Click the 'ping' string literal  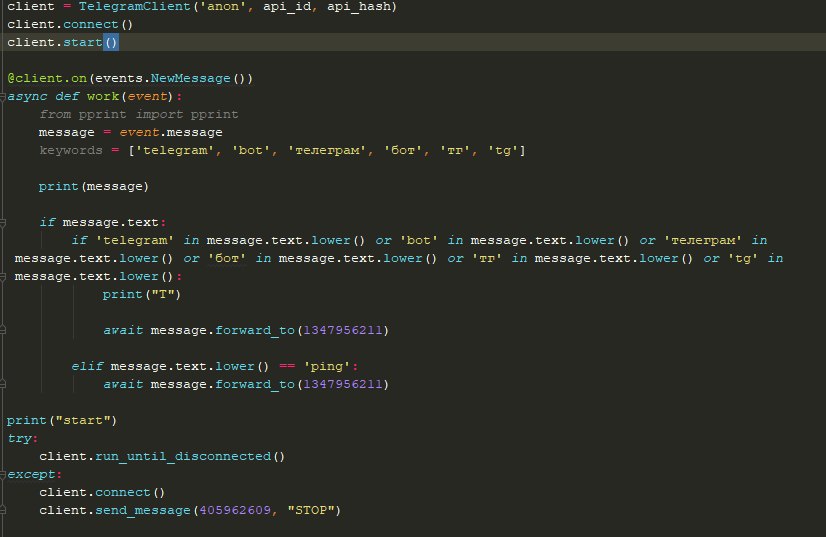point(327,366)
